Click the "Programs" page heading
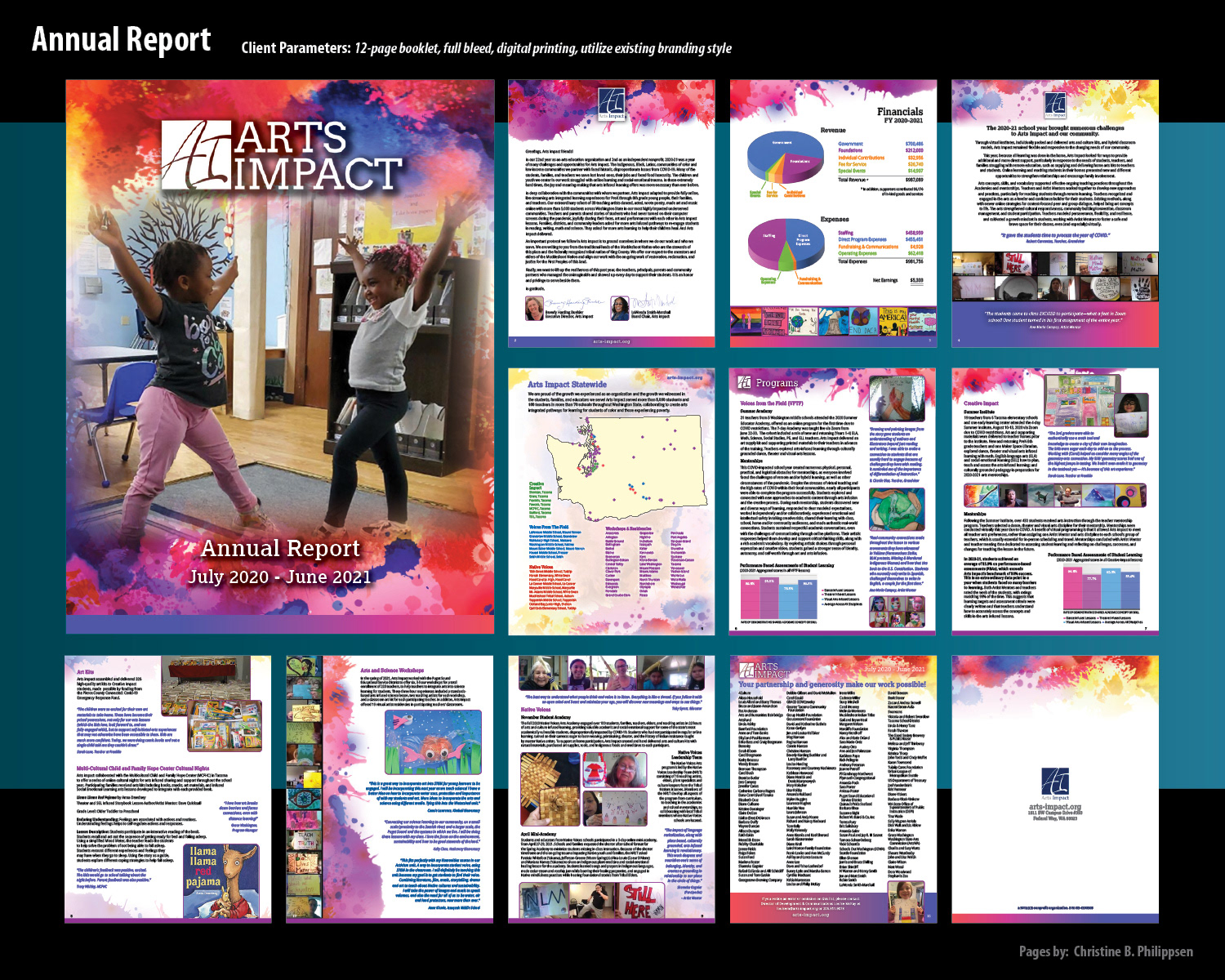Screen dimensions: 1225x980 777,382
